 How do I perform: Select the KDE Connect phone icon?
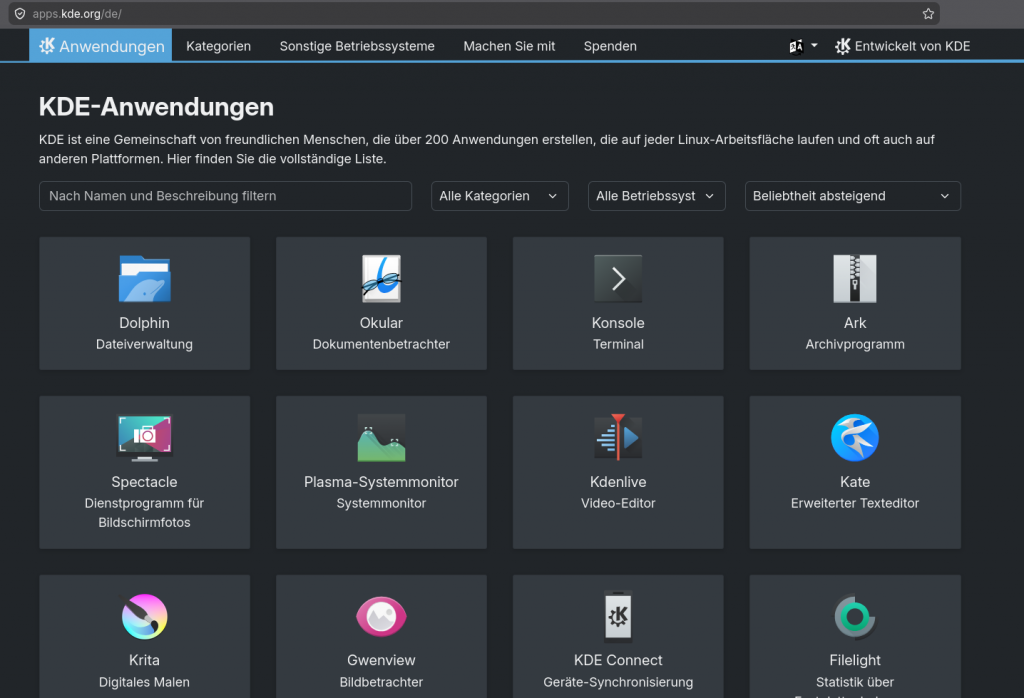click(618, 616)
